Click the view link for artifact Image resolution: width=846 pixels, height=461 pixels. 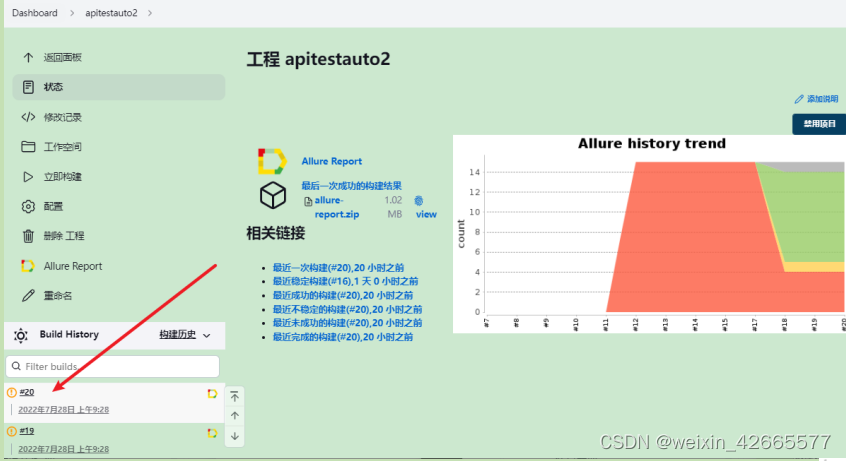[426, 214]
